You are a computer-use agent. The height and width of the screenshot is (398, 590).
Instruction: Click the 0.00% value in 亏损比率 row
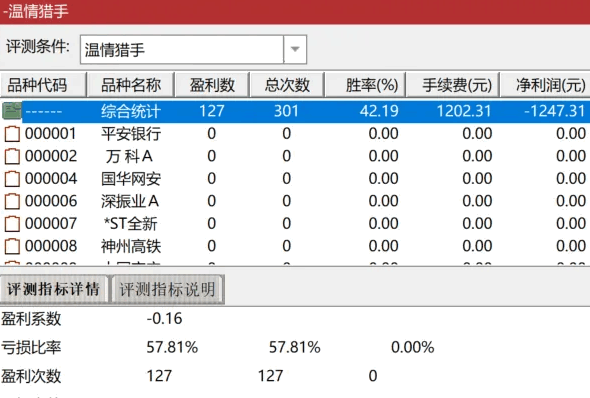coord(413,347)
